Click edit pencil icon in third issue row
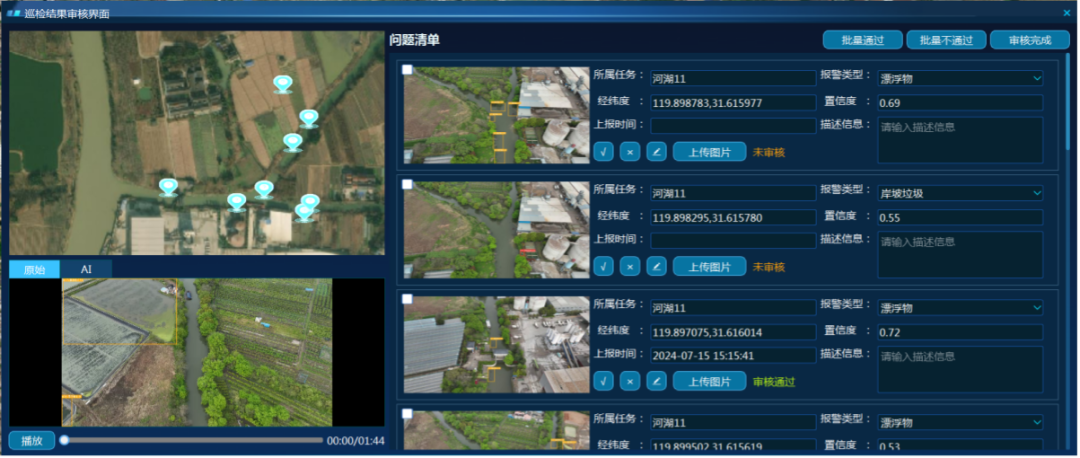The height and width of the screenshot is (458, 1080). click(656, 381)
